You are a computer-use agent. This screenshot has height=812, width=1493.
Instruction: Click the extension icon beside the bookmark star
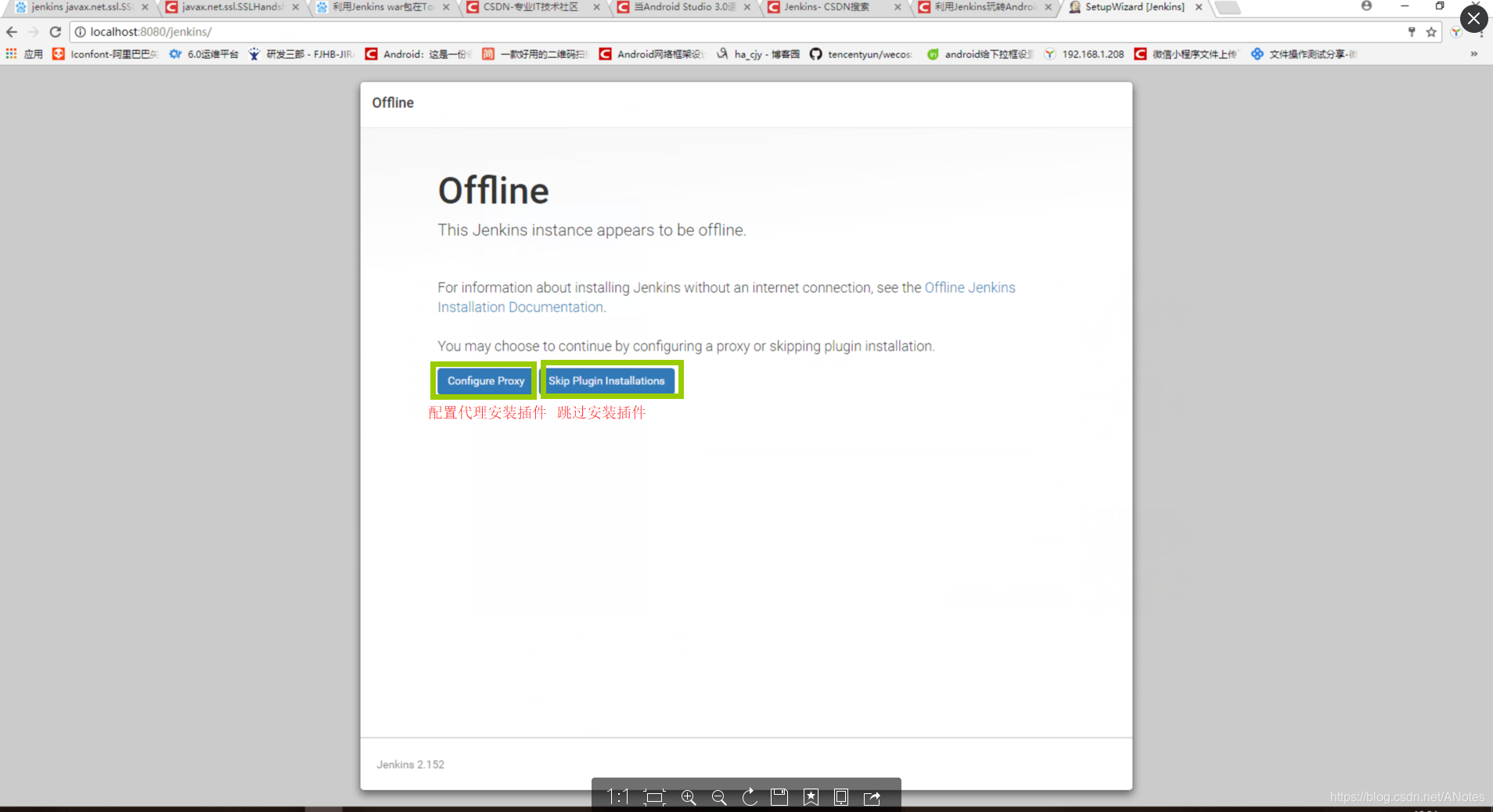[1455, 32]
